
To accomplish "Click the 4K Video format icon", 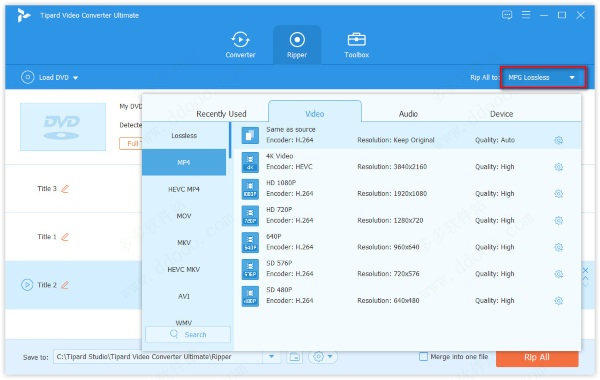I will coord(250,162).
